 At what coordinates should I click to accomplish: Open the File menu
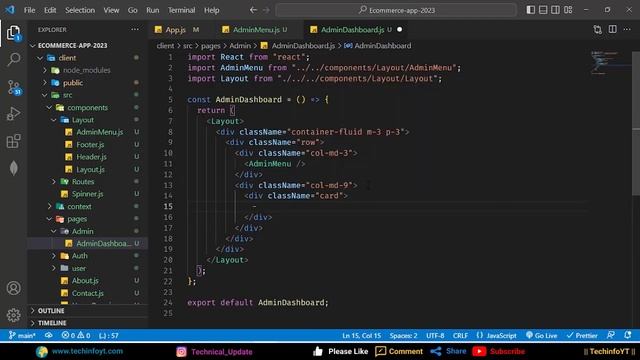coord(29,10)
